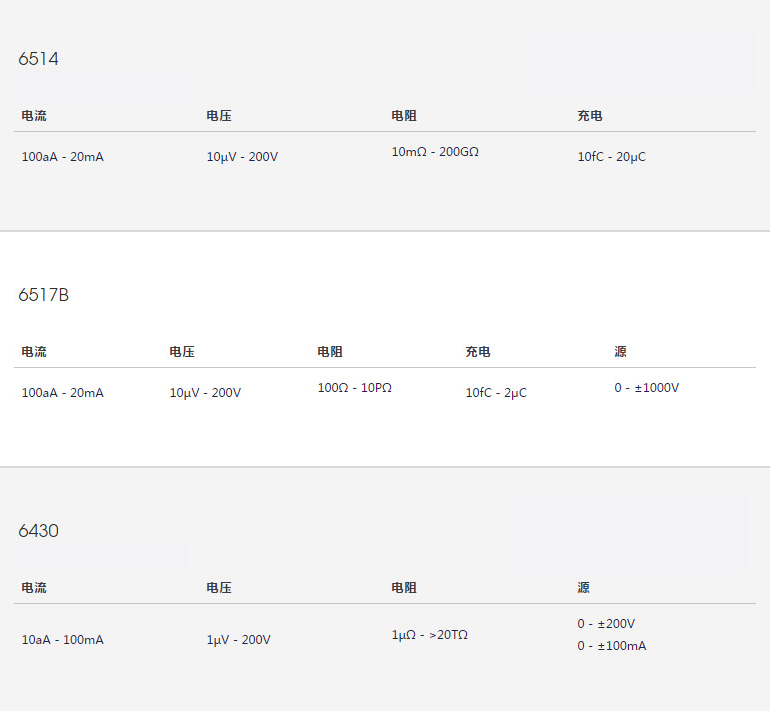Viewport: 770px width, 711px height.
Task: Select the 6514 voltage value 10µV - 200V
Action: point(242,157)
